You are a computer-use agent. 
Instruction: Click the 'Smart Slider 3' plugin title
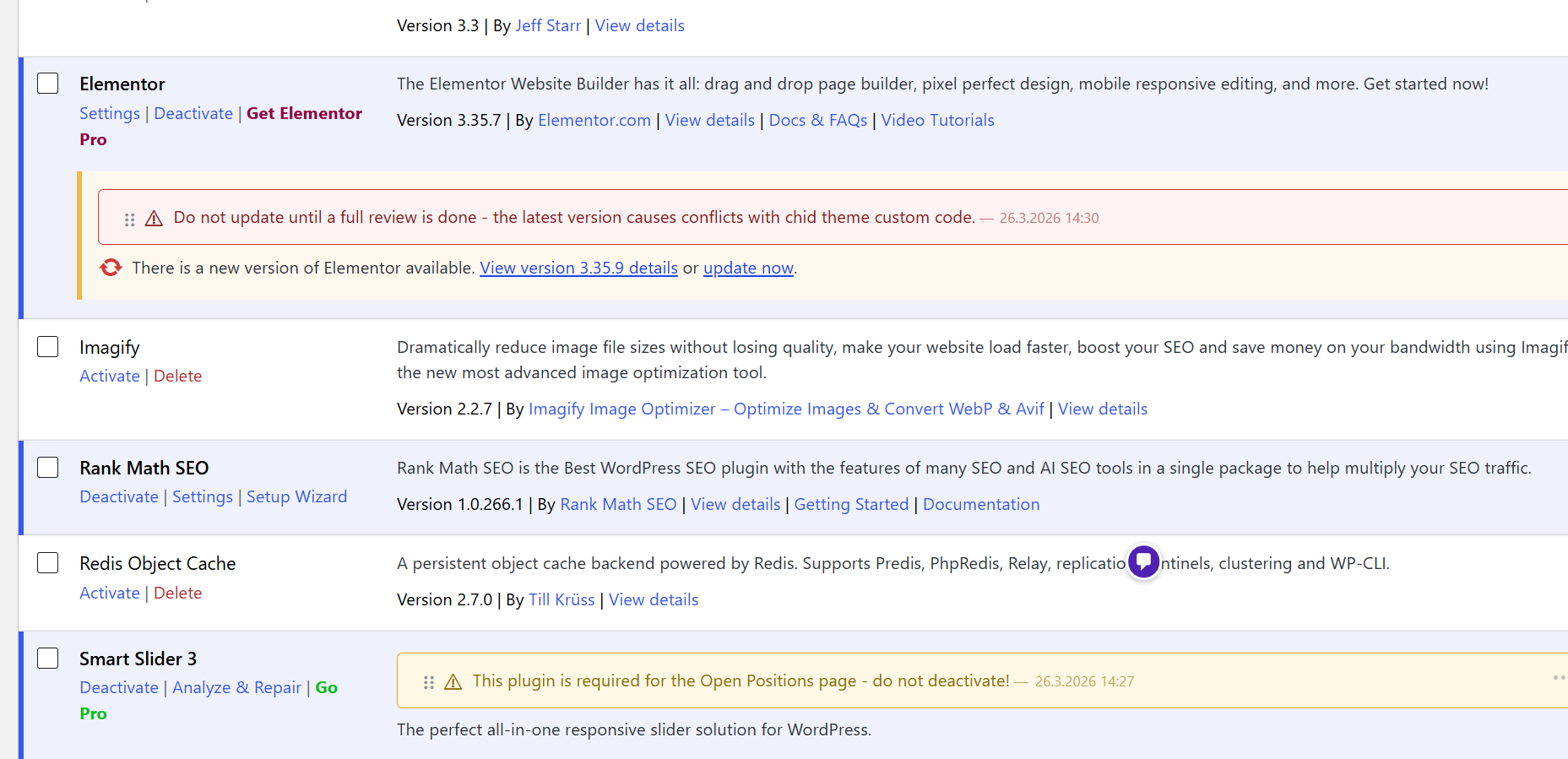pyautogui.click(x=138, y=659)
